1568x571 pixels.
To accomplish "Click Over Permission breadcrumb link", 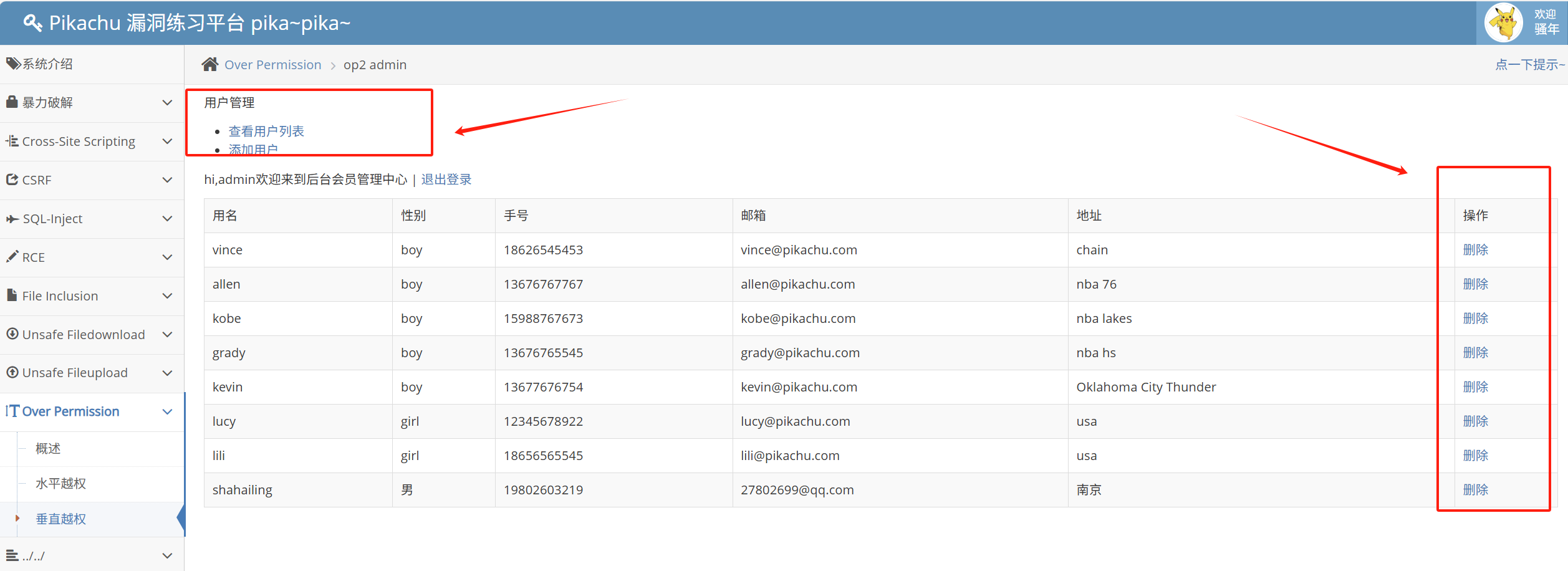I will [272, 65].
